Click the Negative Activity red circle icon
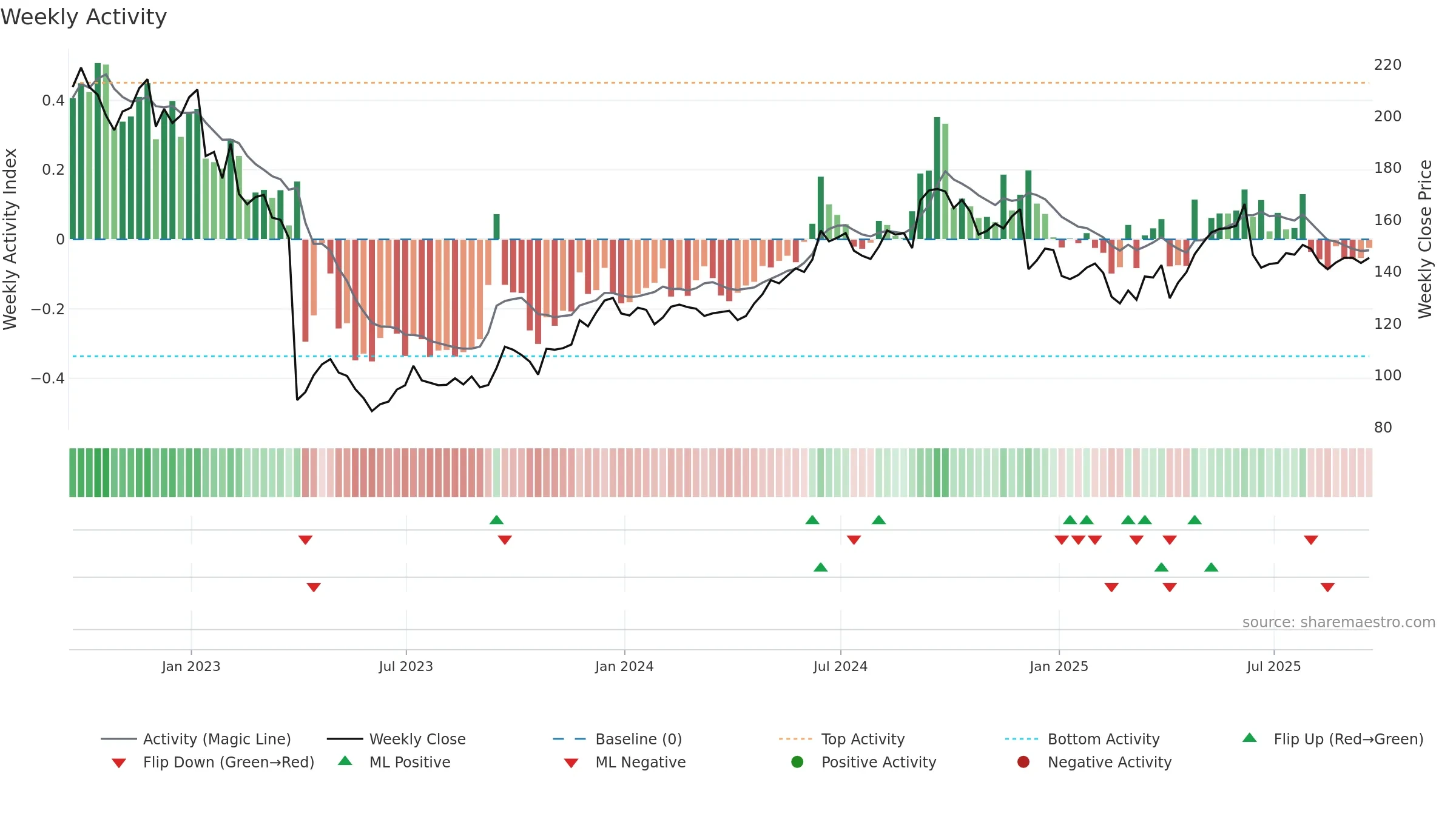The height and width of the screenshot is (819, 1456). [1023, 762]
